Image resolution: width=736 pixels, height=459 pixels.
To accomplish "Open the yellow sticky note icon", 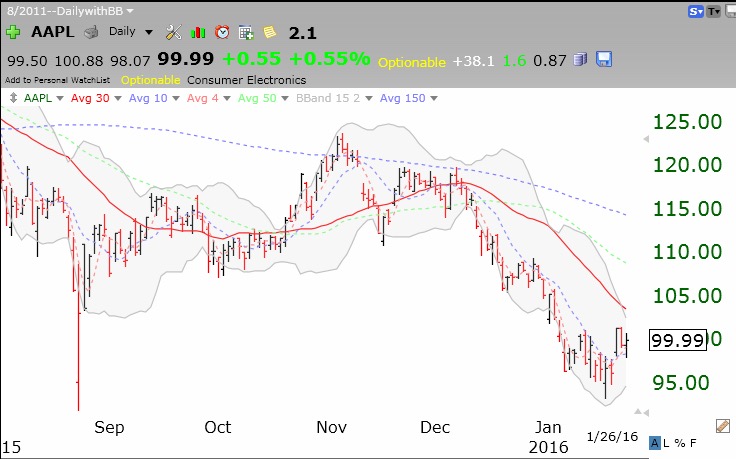I will pyautogui.click(x=269, y=32).
